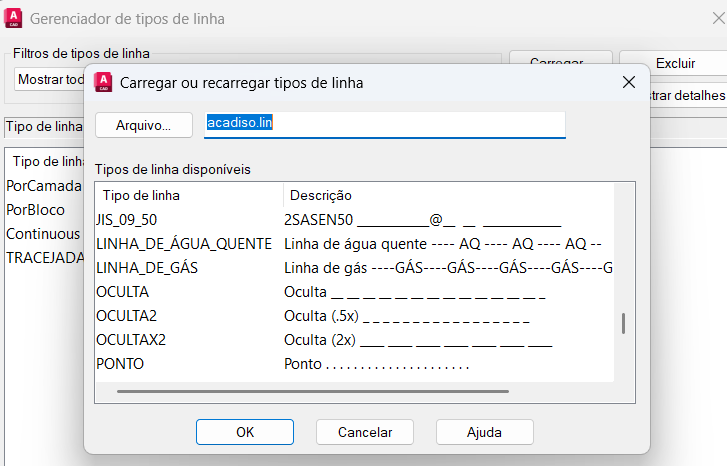727x466 pixels.
Task: Select the PONTO linetype
Action: tap(121, 364)
